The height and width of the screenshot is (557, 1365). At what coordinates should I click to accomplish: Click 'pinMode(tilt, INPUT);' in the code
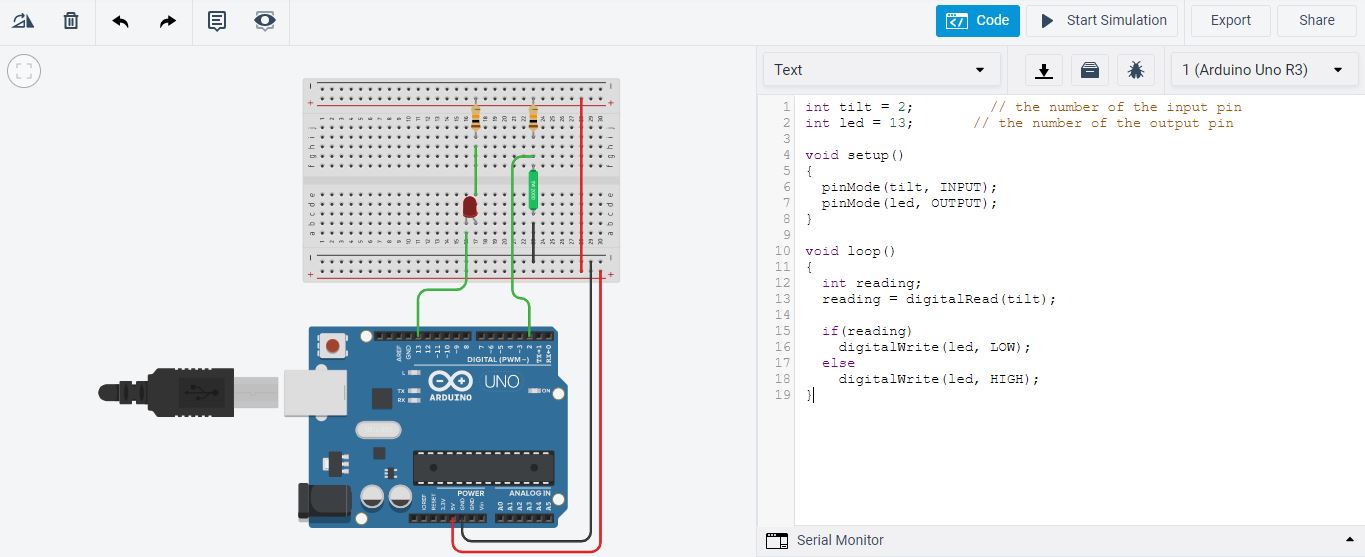pyautogui.click(x=910, y=187)
